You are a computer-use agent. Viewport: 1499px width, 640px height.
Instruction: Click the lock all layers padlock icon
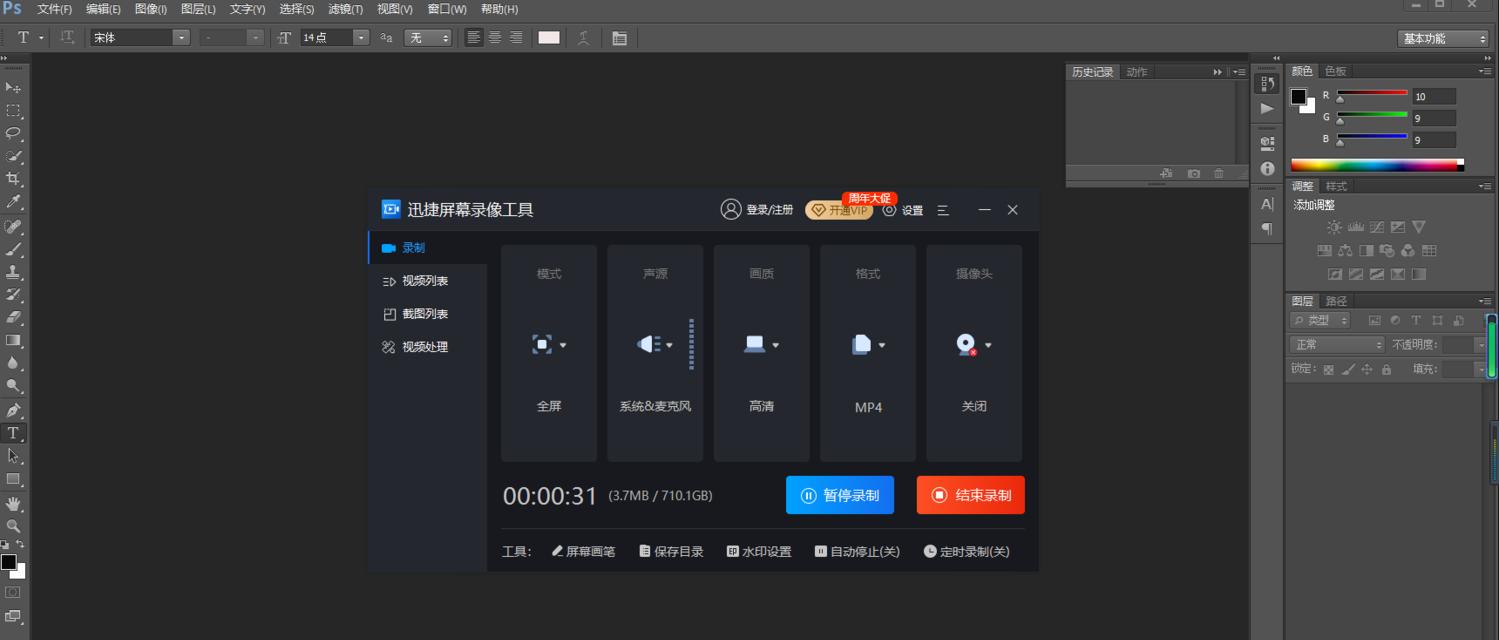tap(1386, 369)
